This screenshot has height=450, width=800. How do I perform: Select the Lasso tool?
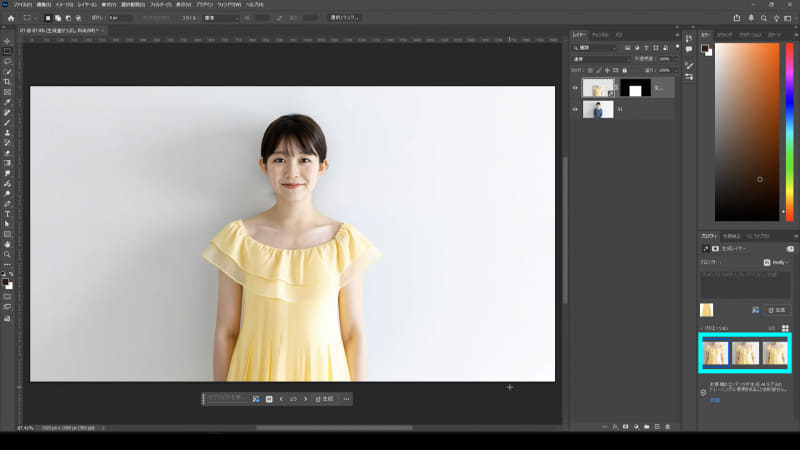7,62
